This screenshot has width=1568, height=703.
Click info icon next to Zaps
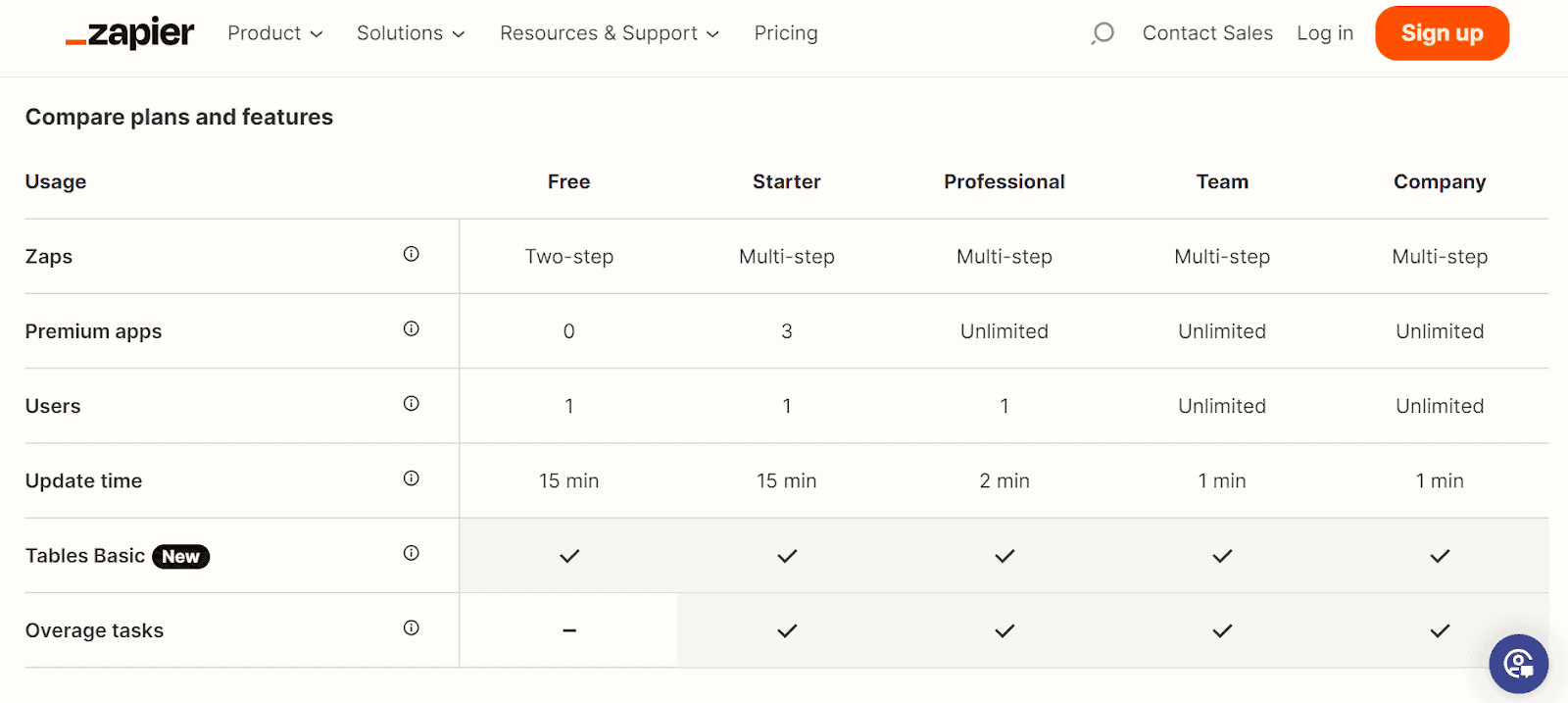click(x=412, y=254)
